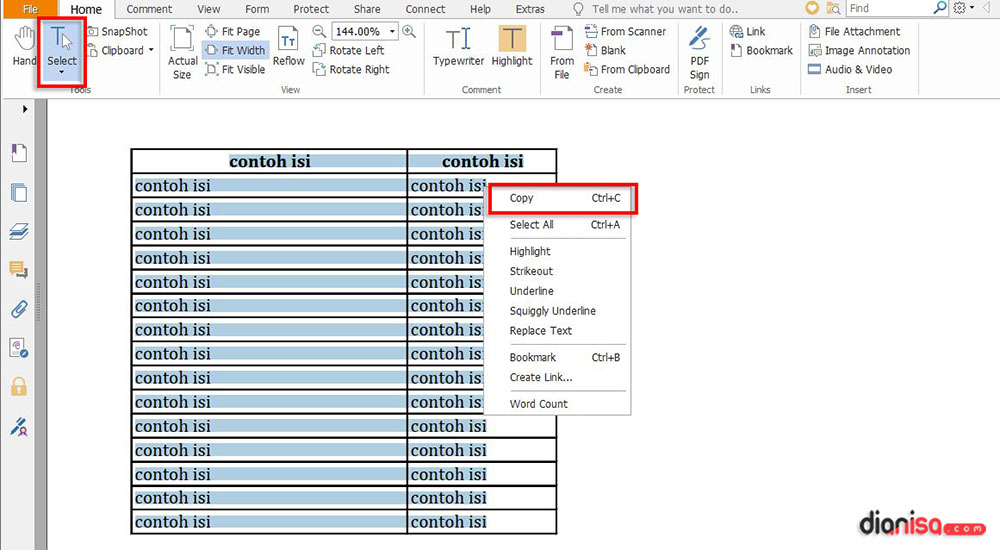
Task: Choose Fit Page view
Action: 233,31
